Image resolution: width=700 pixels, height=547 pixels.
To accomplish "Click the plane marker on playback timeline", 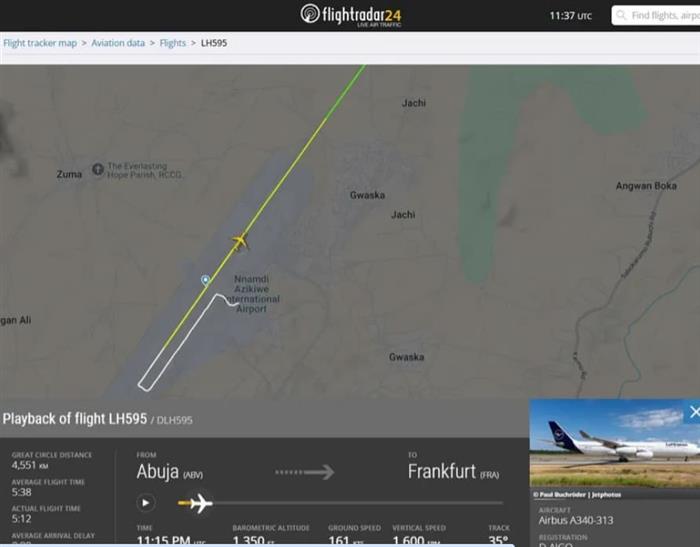I will (200, 503).
